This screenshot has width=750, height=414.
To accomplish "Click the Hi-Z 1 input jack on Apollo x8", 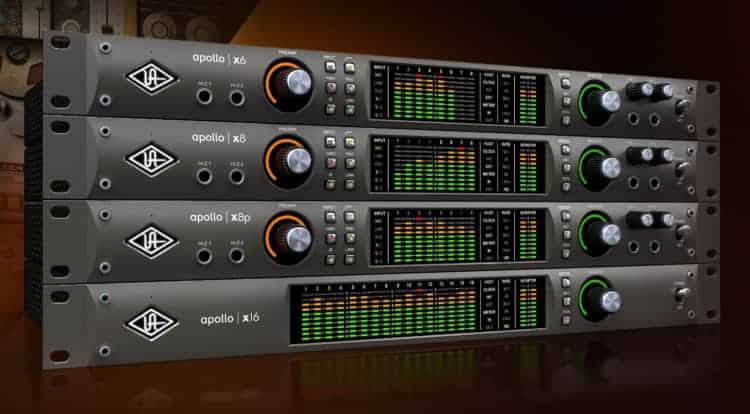I will (204, 175).
